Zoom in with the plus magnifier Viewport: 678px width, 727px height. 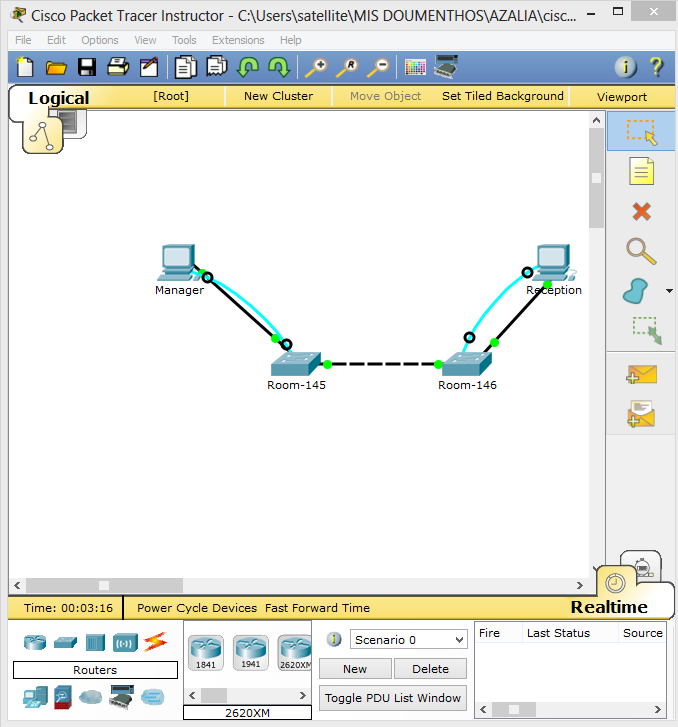316,67
